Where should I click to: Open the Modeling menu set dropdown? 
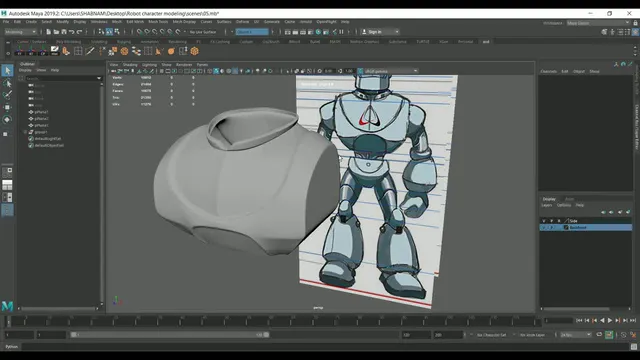[x=21, y=32]
